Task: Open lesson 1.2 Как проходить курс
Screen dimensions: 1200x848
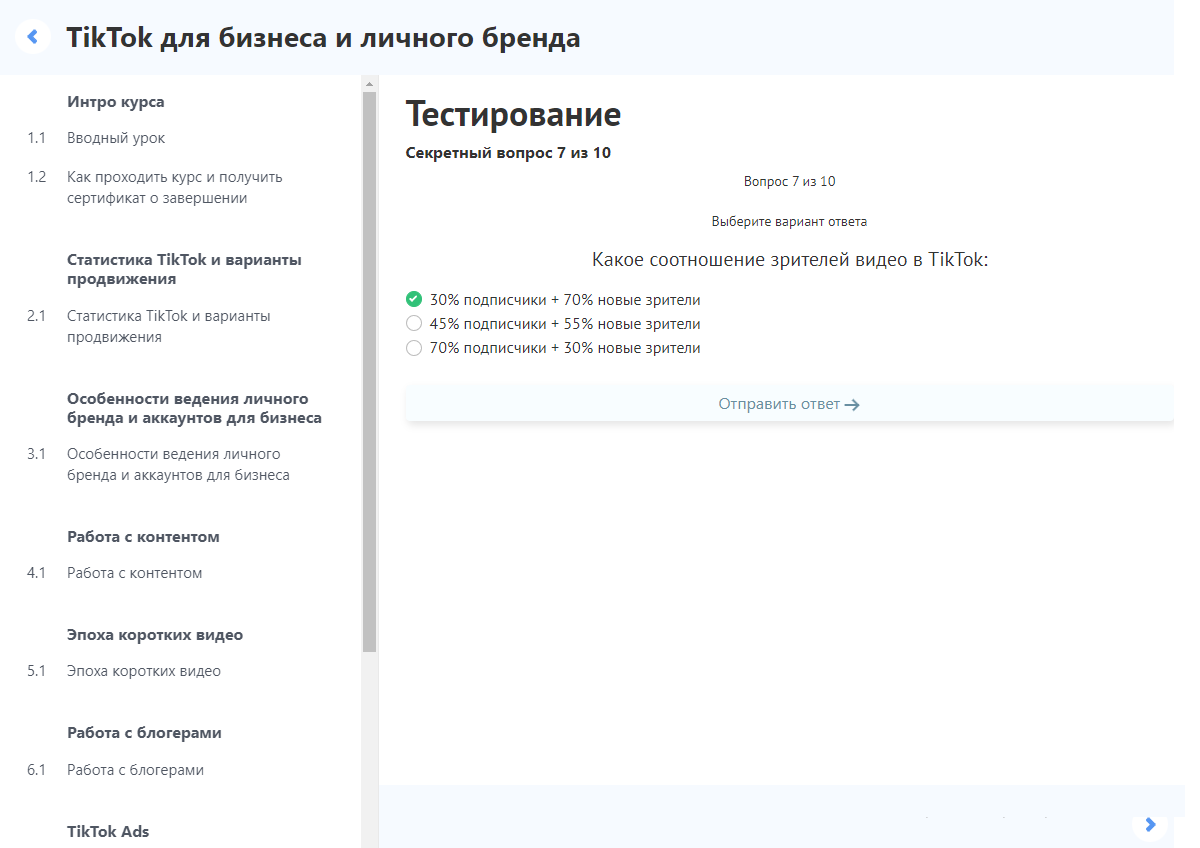Action: (175, 187)
